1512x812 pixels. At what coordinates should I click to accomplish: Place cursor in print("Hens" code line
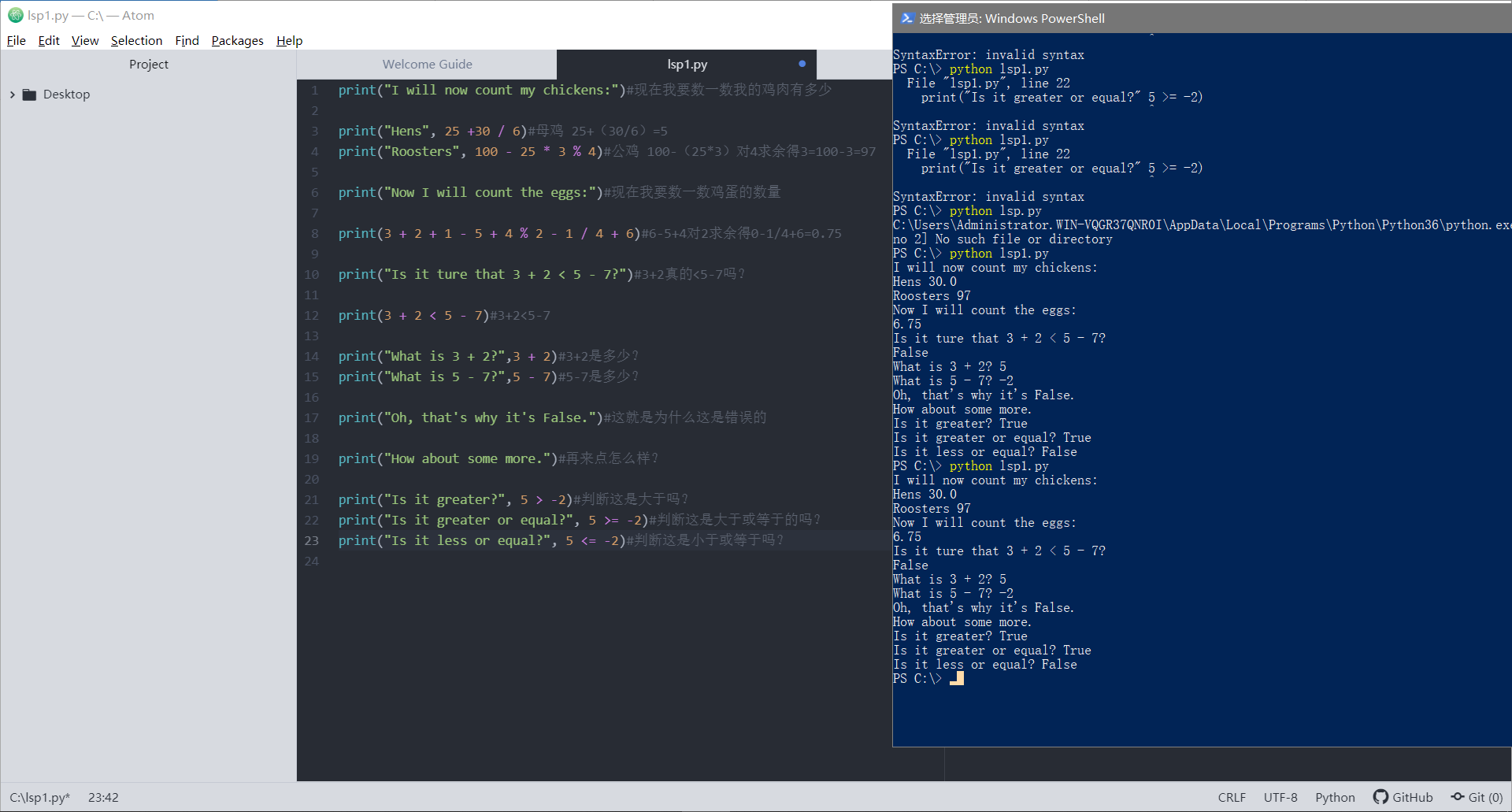[502, 132]
